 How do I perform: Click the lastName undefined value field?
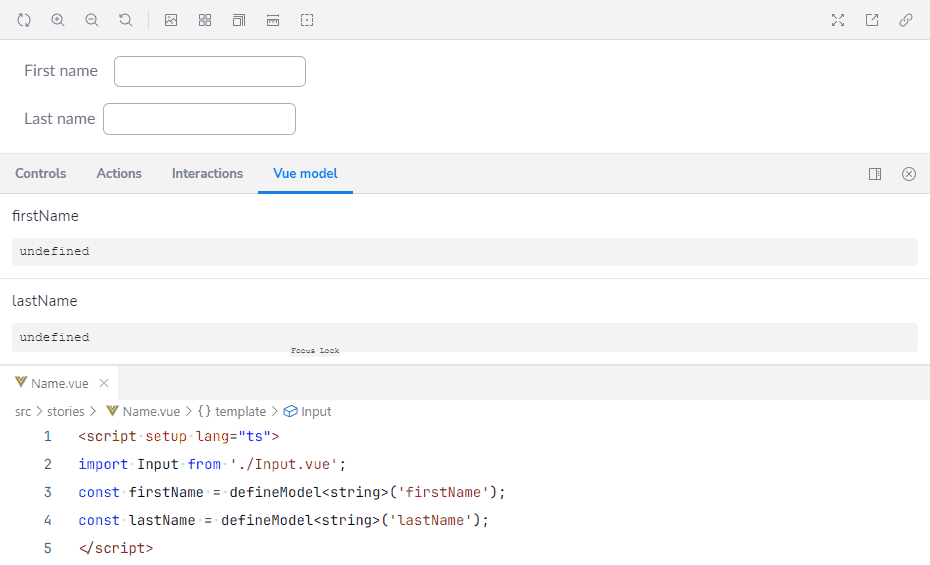tap(465, 337)
